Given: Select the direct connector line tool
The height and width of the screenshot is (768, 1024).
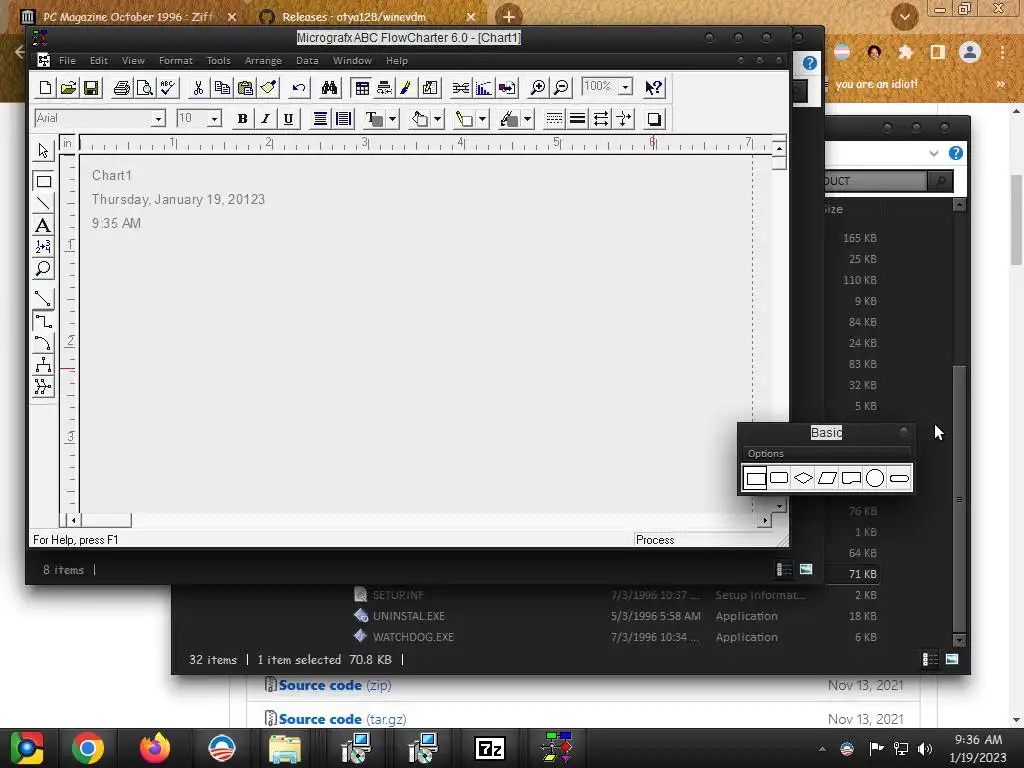Looking at the screenshot, I should [43, 298].
